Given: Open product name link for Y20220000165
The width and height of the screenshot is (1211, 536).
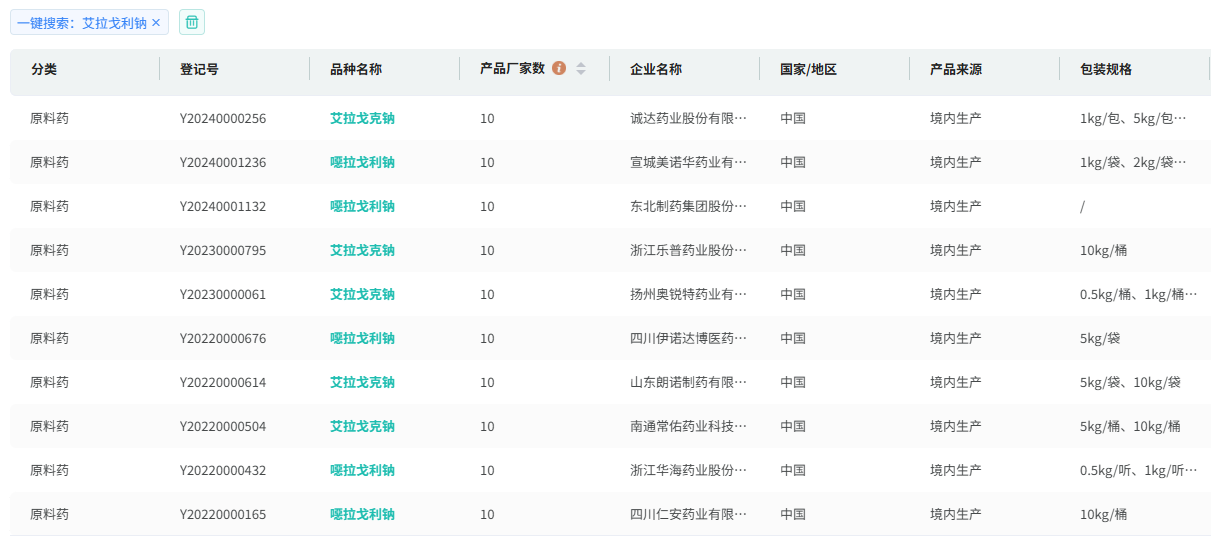Looking at the screenshot, I should click(362, 514).
